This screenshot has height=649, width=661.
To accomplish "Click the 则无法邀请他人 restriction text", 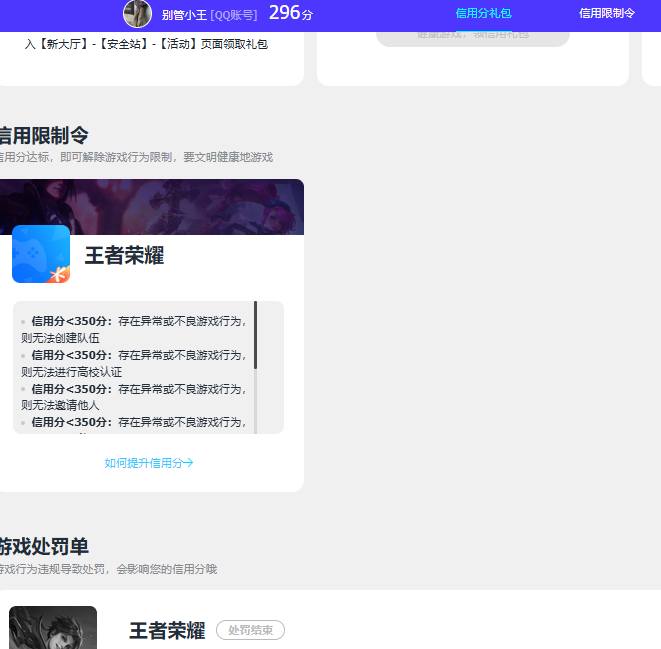I will pyautogui.click(x=60, y=405).
